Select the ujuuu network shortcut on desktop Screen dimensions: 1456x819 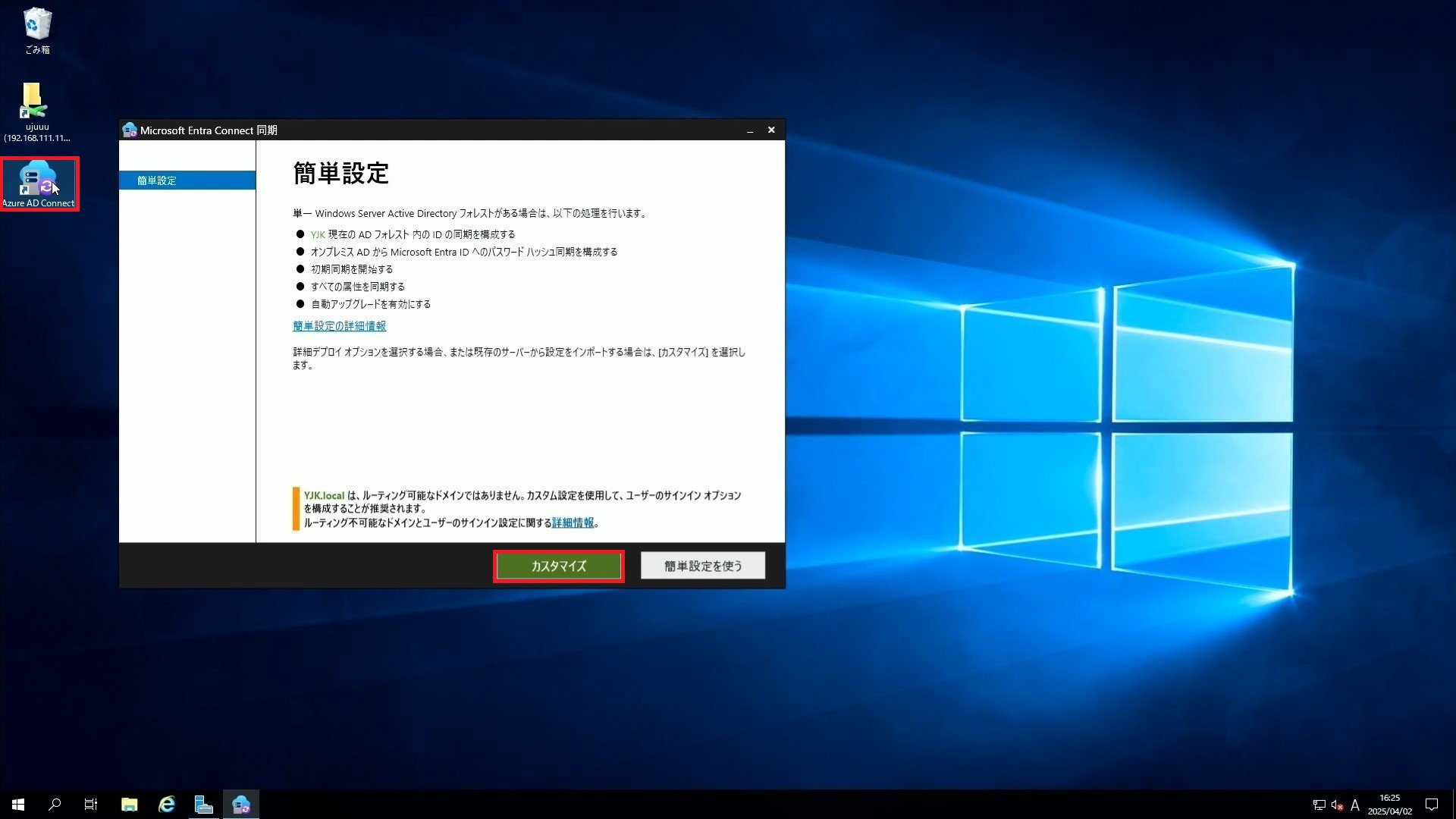36,112
